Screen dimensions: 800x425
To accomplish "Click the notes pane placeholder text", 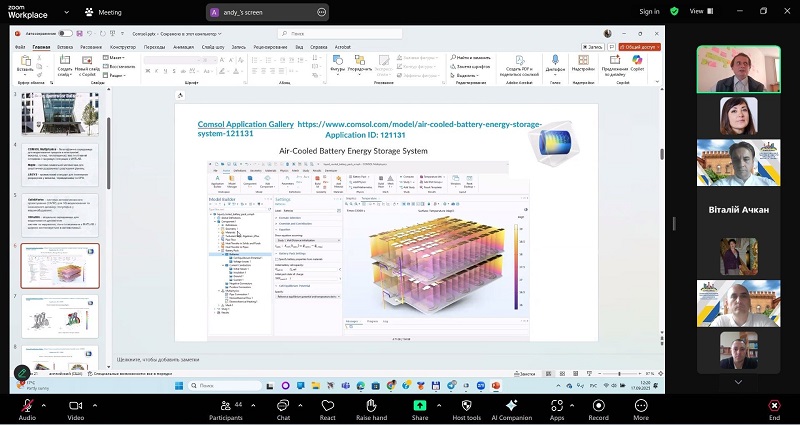I will coord(158,360).
